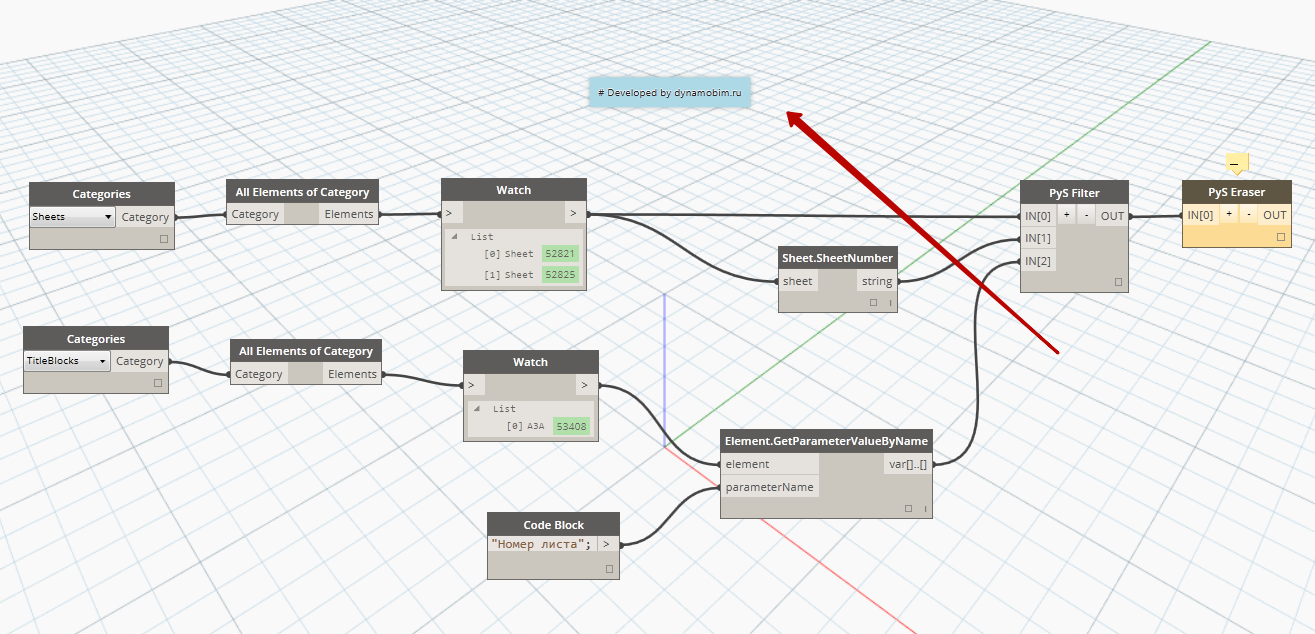Viewport: 1315px width, 634px height.
Task: Select the parameterName input port
Action: point(770,487)
